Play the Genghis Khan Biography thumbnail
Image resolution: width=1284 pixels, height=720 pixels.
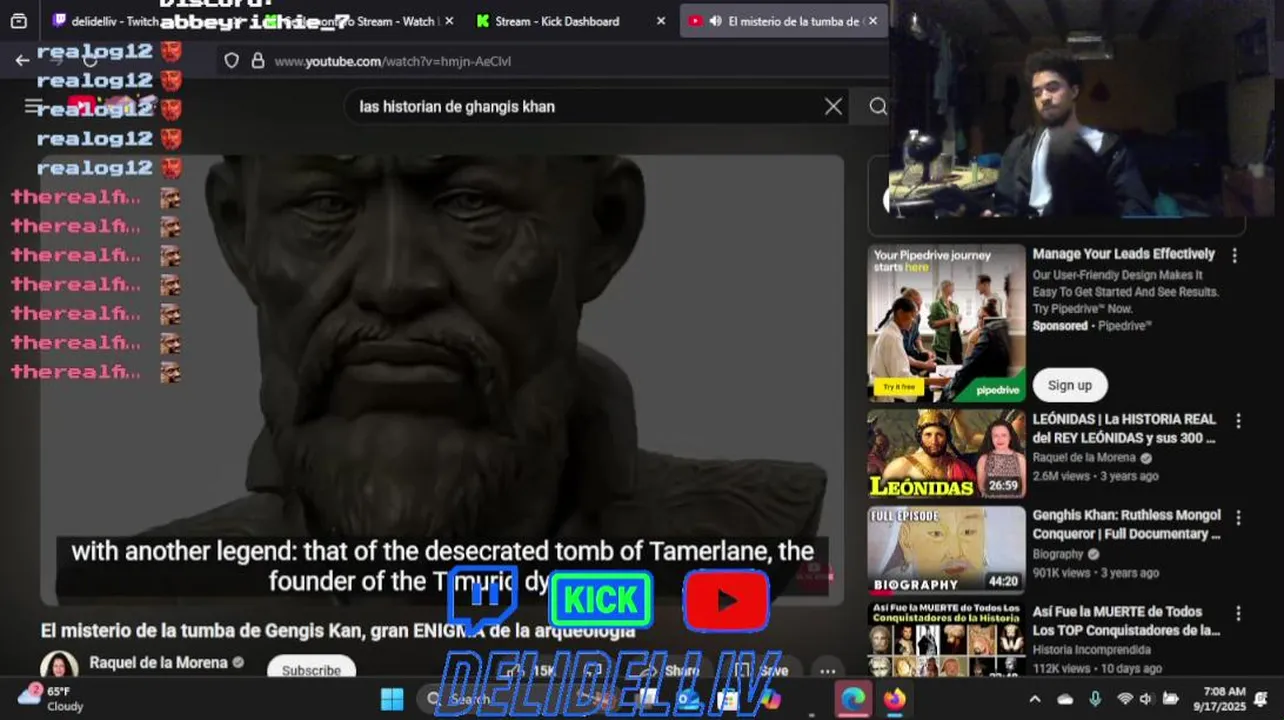(x=946, y=550)
